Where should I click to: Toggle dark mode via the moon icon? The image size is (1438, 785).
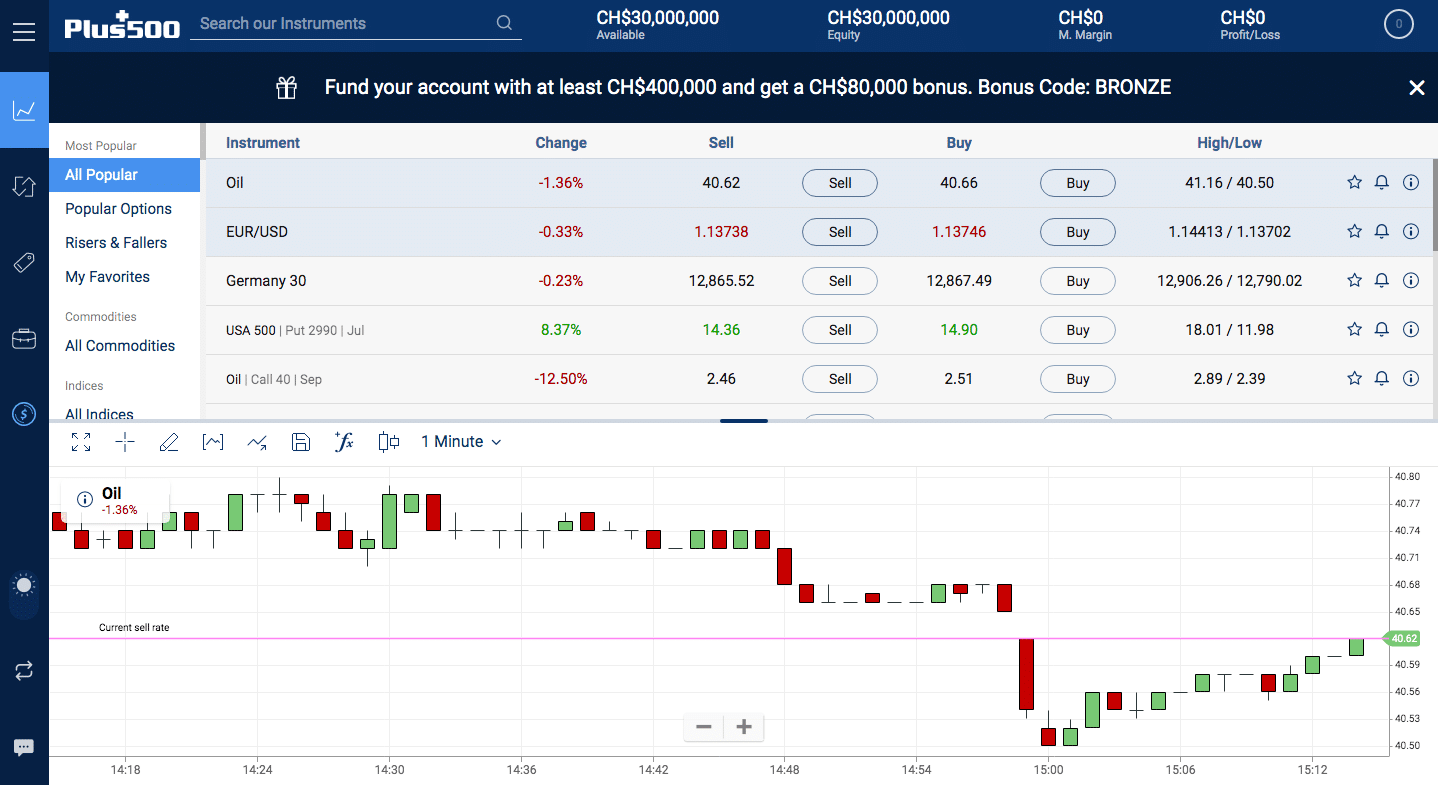(x=24, y=585)
